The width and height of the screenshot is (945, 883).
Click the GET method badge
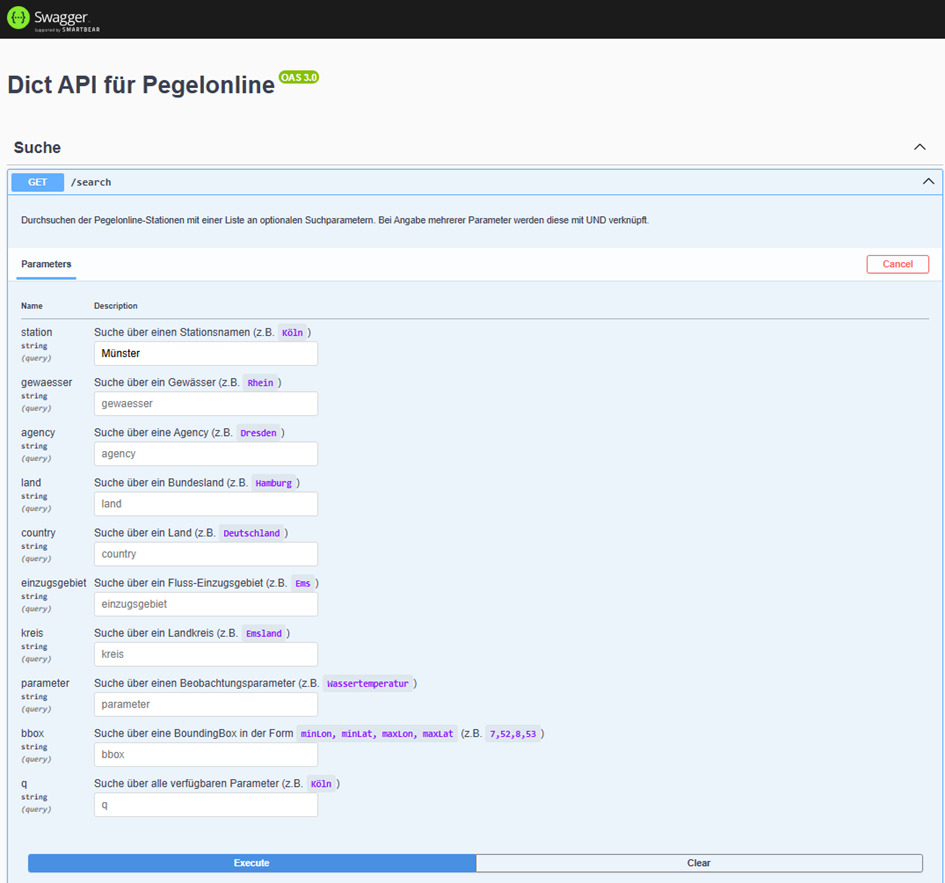(x=37, y=182)
